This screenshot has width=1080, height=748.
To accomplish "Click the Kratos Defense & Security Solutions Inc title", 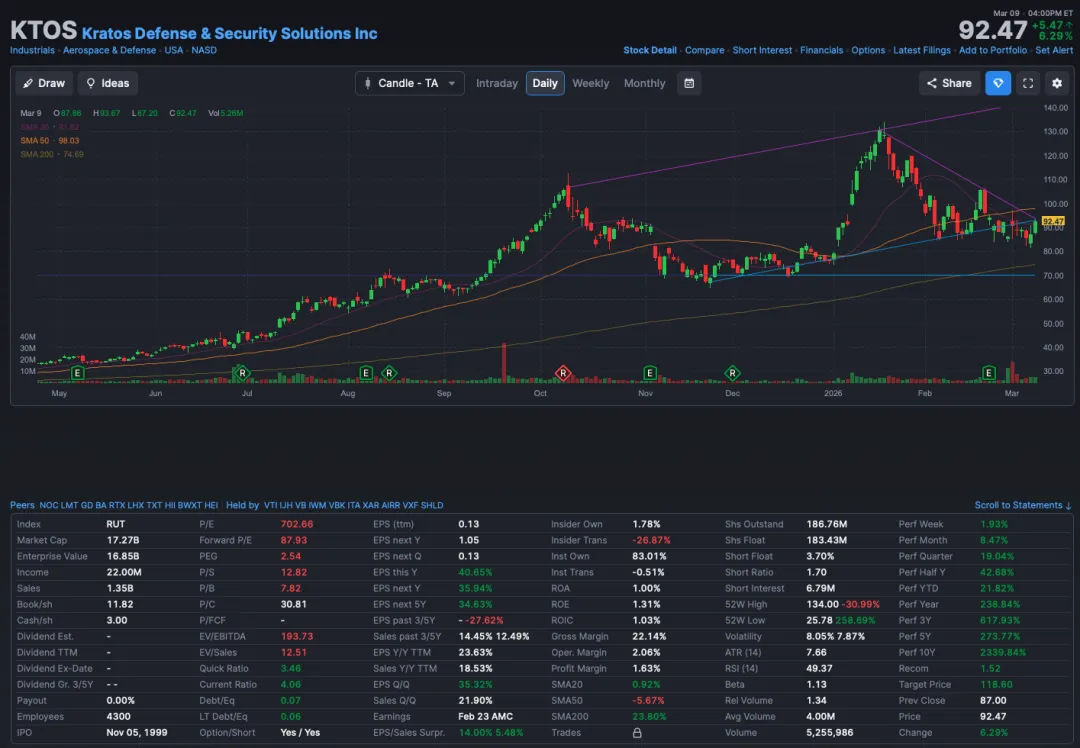I will pos(229,33).
